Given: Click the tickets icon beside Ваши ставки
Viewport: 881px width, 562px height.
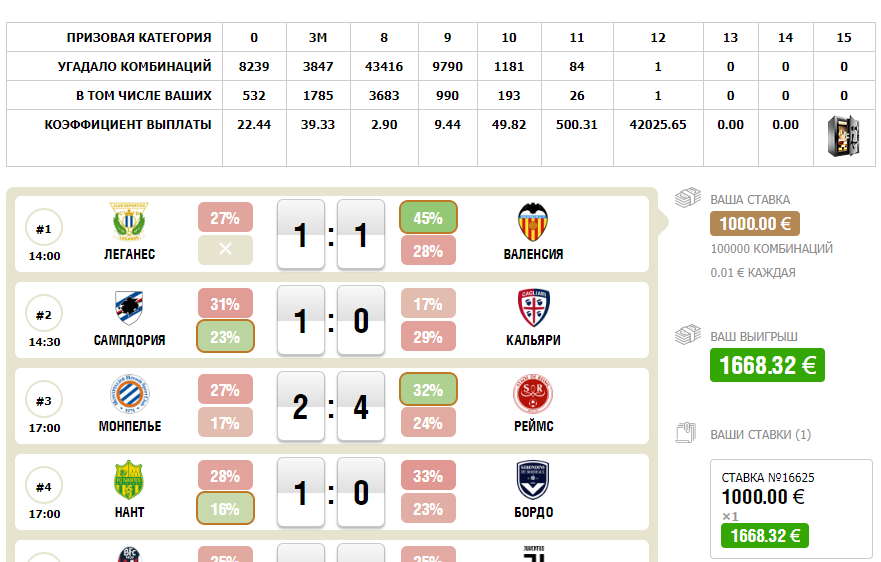Looking at the screenshot, I should click(x=686, y=433).
